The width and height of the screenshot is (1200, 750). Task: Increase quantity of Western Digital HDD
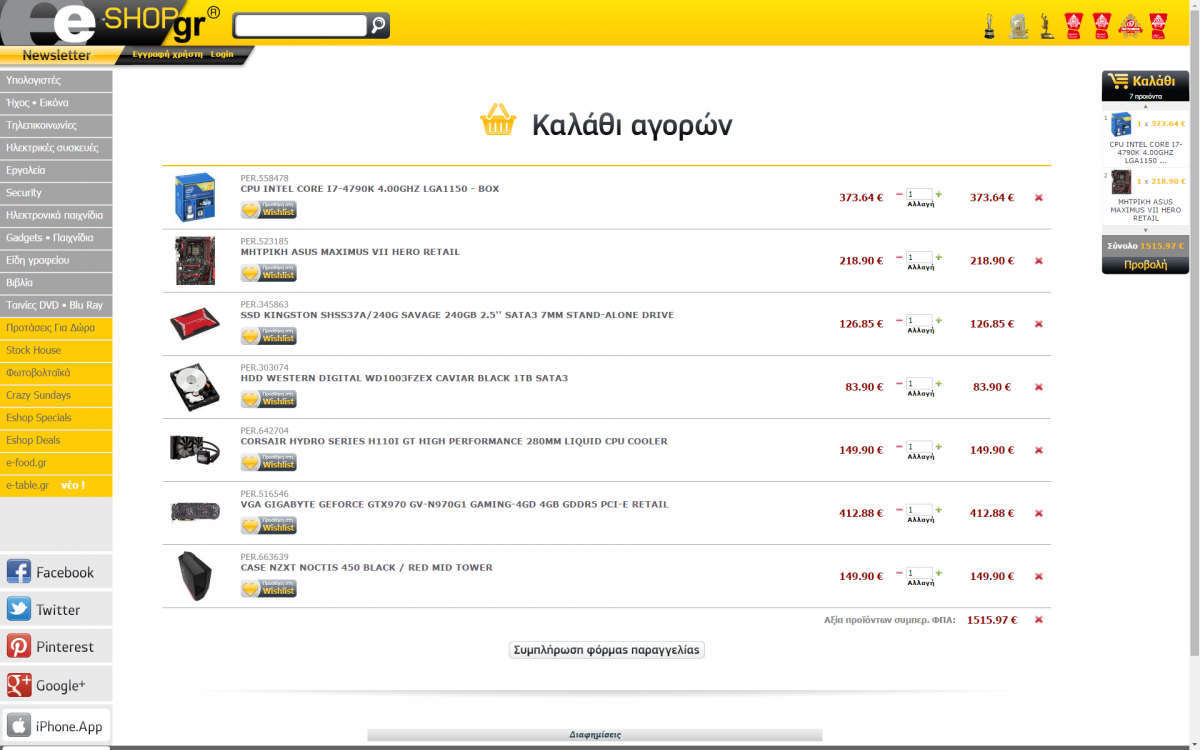[939, 383]
